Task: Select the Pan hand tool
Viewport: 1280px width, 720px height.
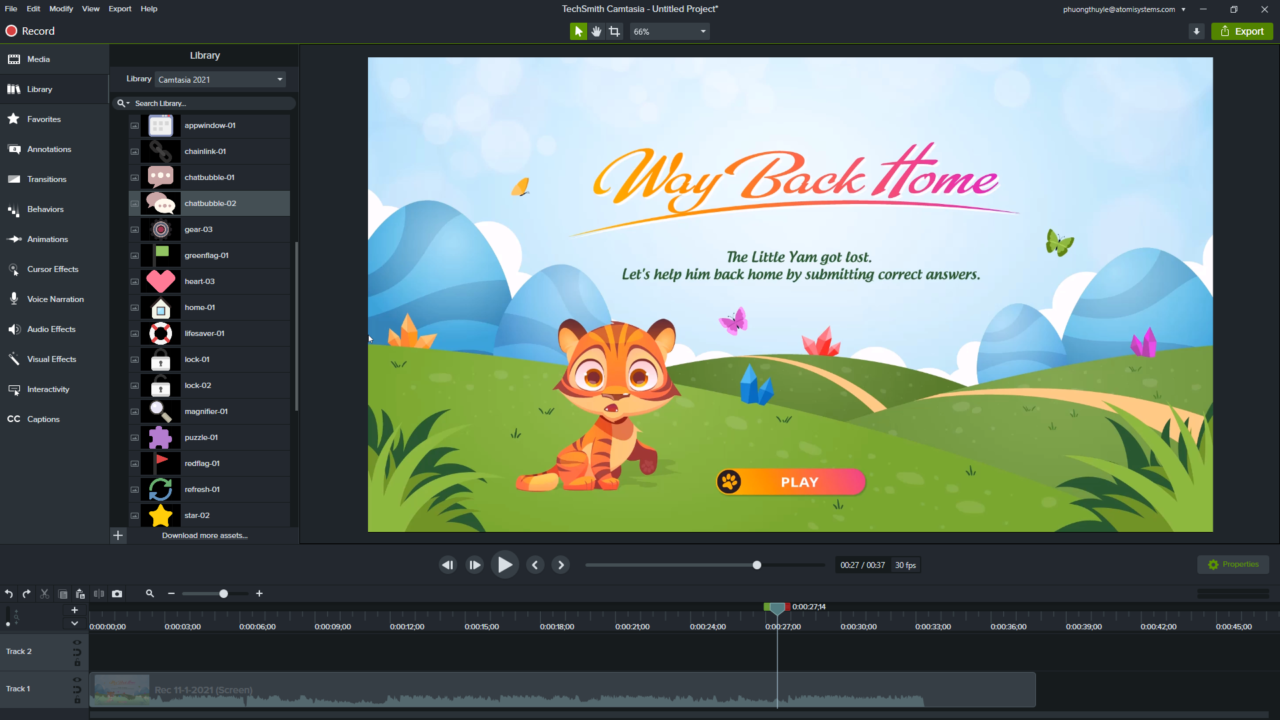Action: (x=598, y=31)
